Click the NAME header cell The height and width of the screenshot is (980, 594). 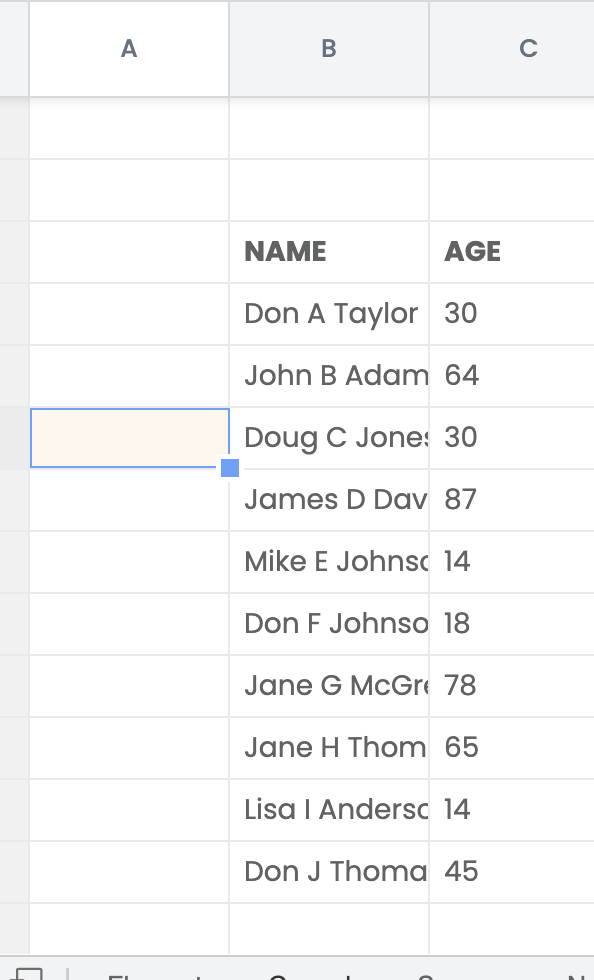329,252
